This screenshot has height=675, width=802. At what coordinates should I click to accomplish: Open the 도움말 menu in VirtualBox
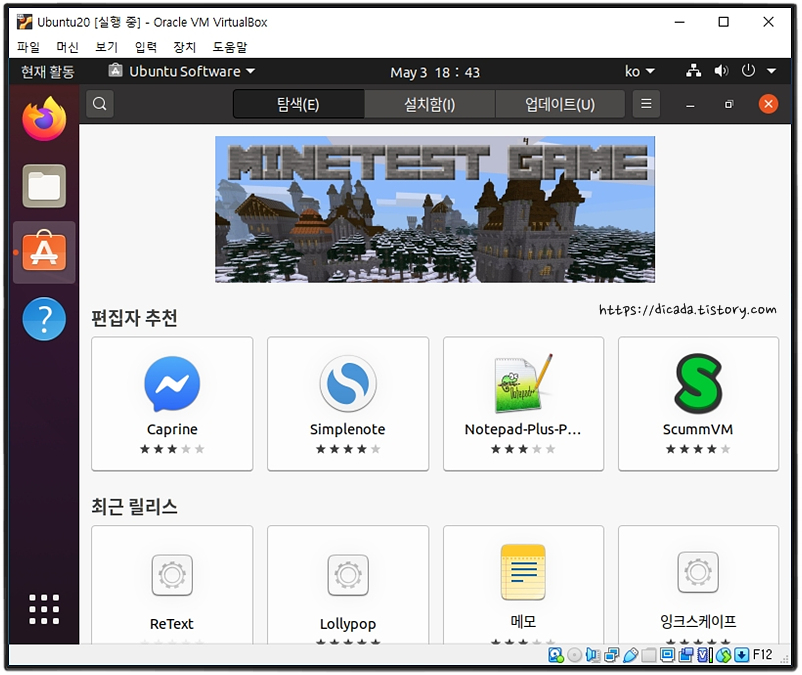coord(230,47)
